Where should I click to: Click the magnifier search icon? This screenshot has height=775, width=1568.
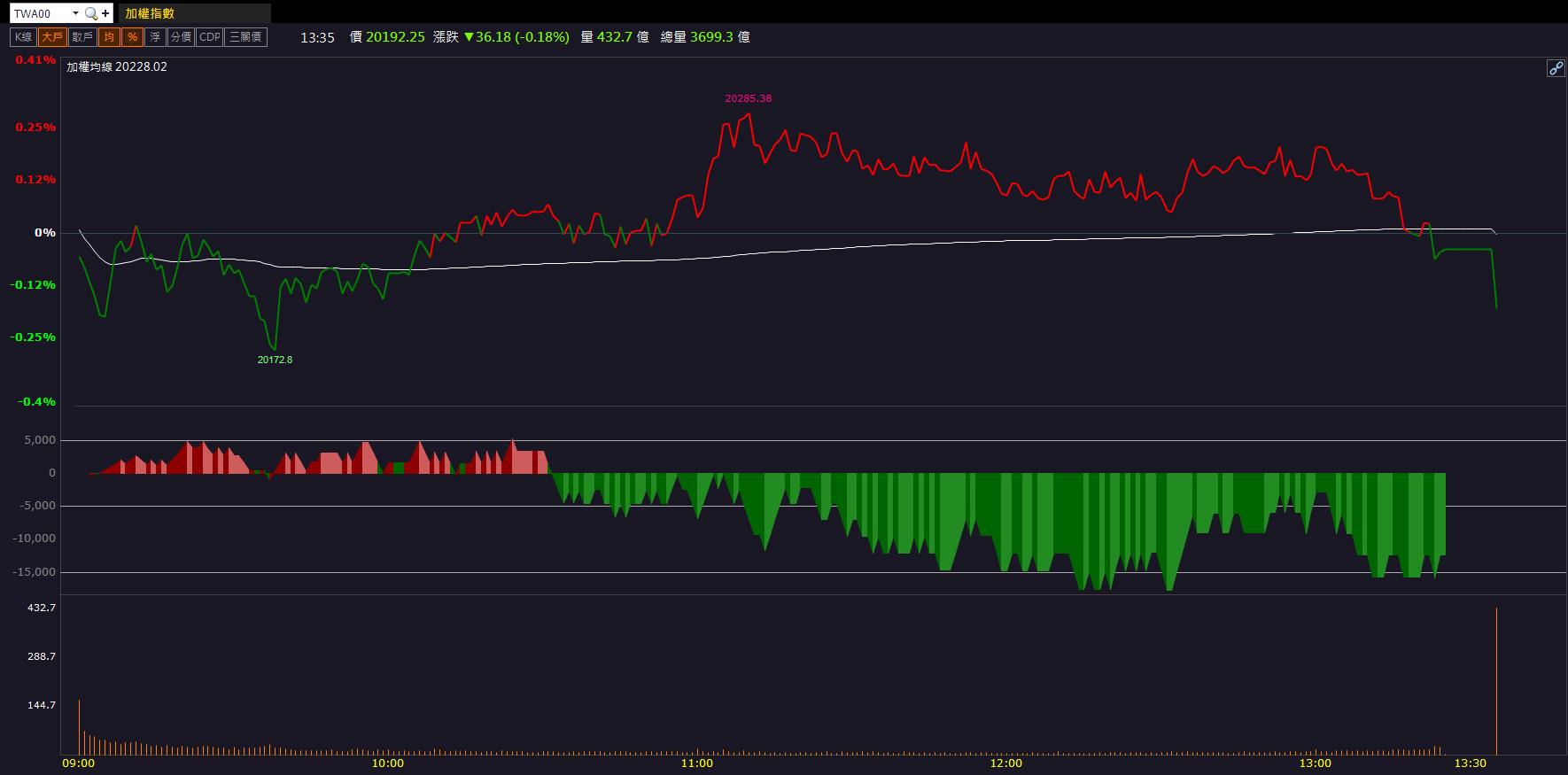[90, 13]
